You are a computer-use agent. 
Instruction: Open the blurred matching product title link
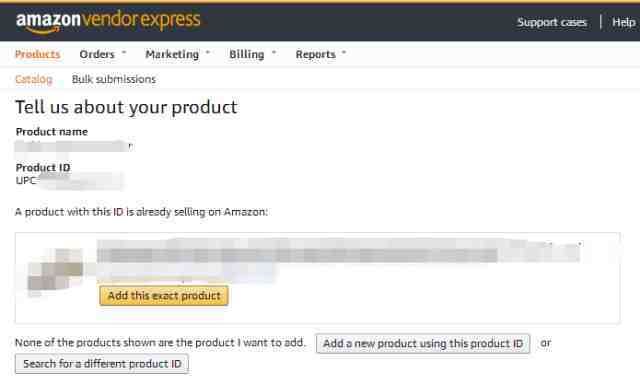click(x=338, y=250)
